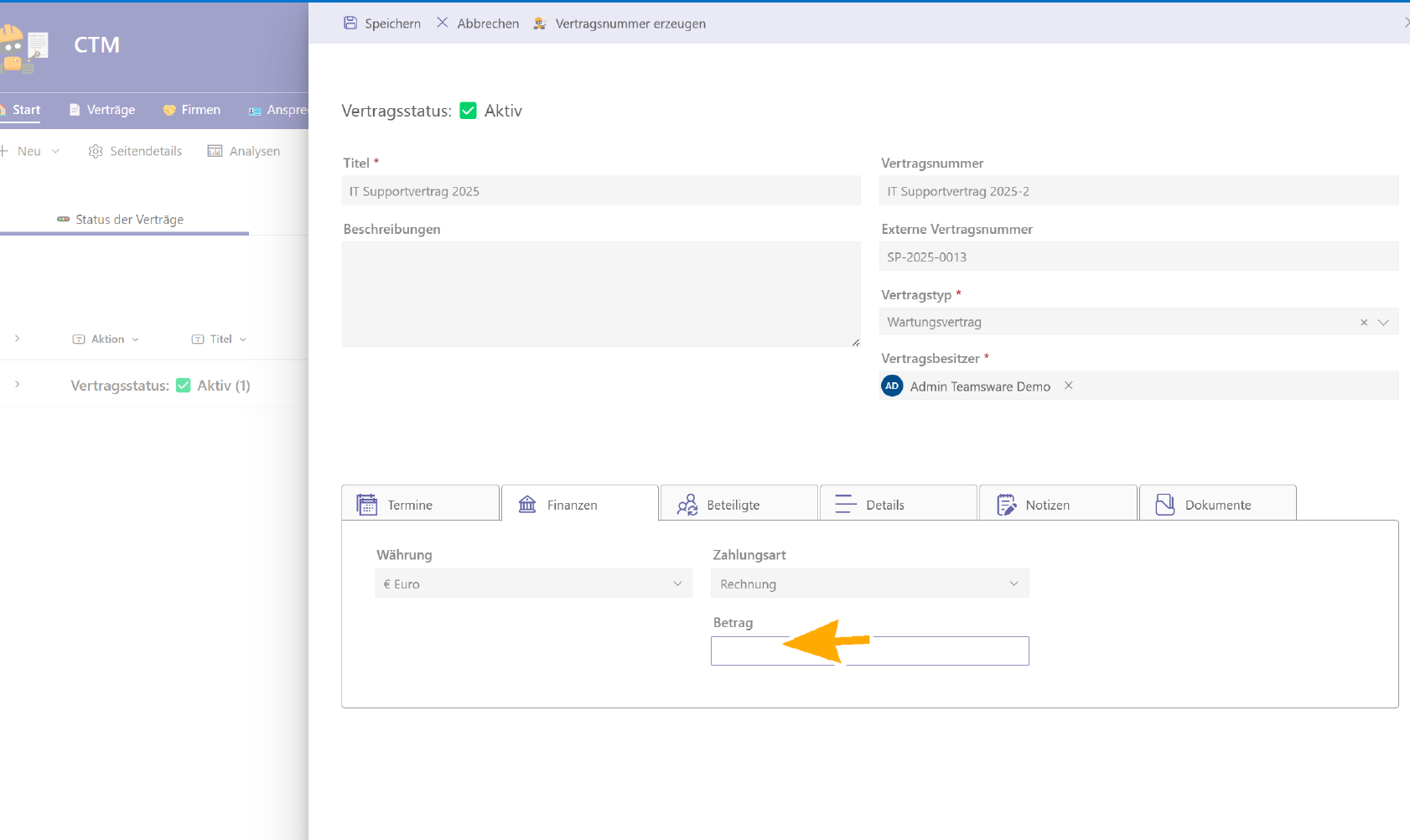The width and height of the screenshot is (1410, 840).
Task: Clear the Wartungsvertrag selection
Action: tap(1364, 322)
